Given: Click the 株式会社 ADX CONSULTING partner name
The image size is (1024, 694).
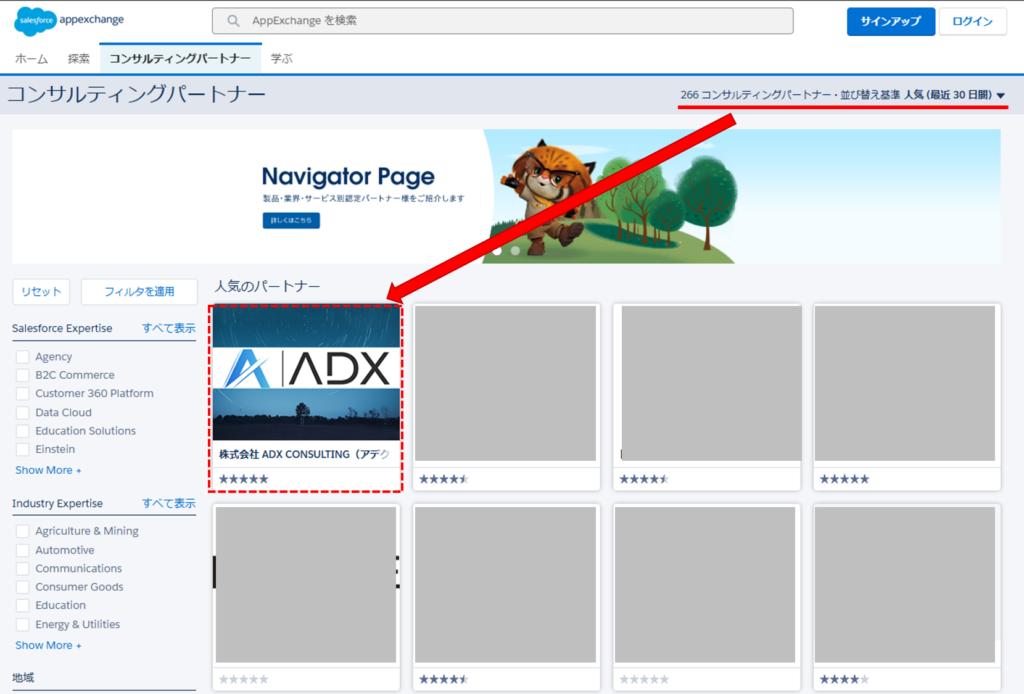Looking at the screenshot, I should coord(304,454).
